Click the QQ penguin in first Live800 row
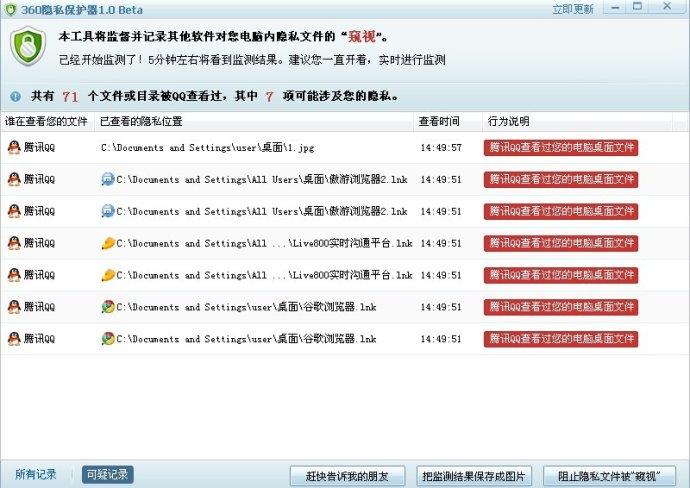 [14, 243]
